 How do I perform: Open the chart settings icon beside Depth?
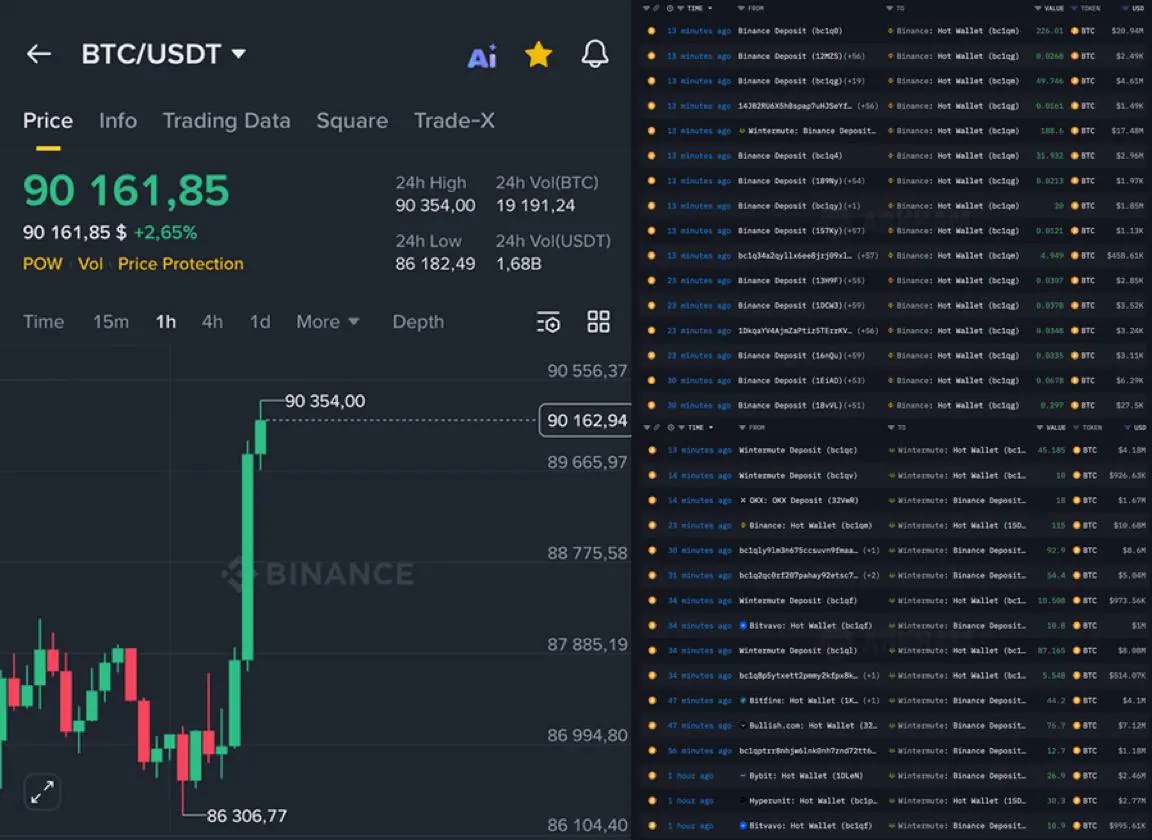click(549, 322)
